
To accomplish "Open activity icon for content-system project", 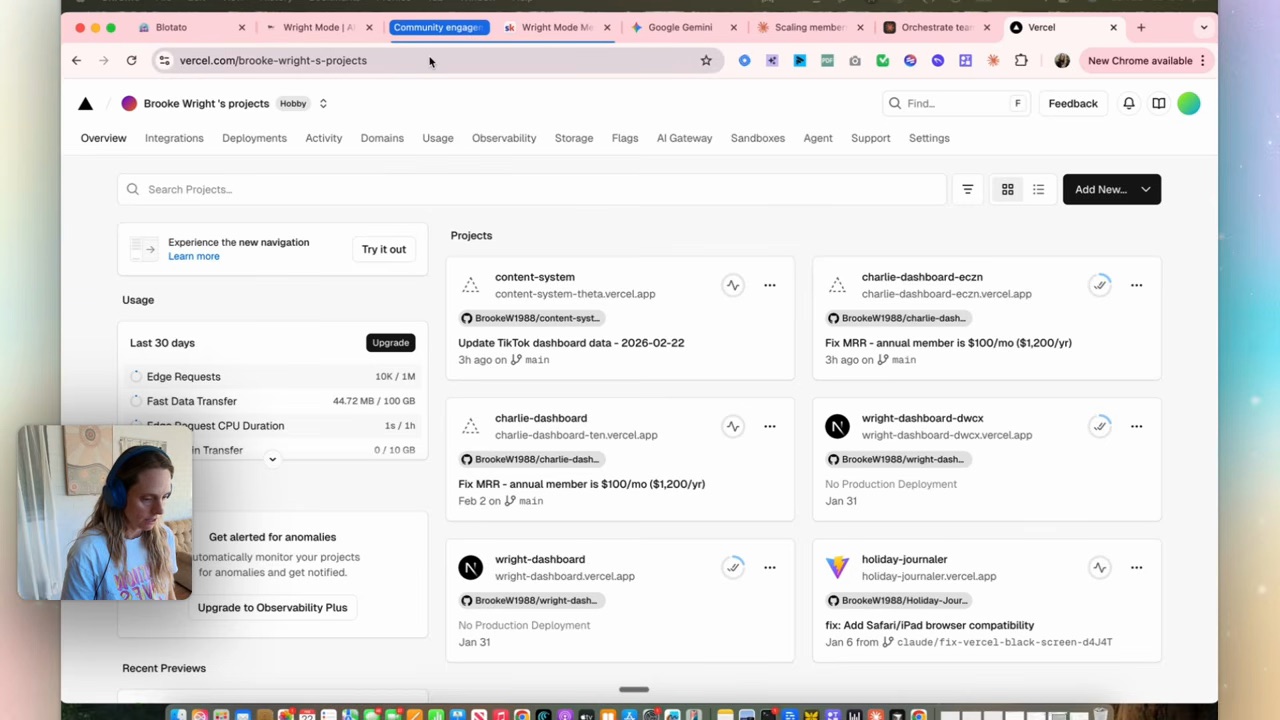I will click(733, 285).
